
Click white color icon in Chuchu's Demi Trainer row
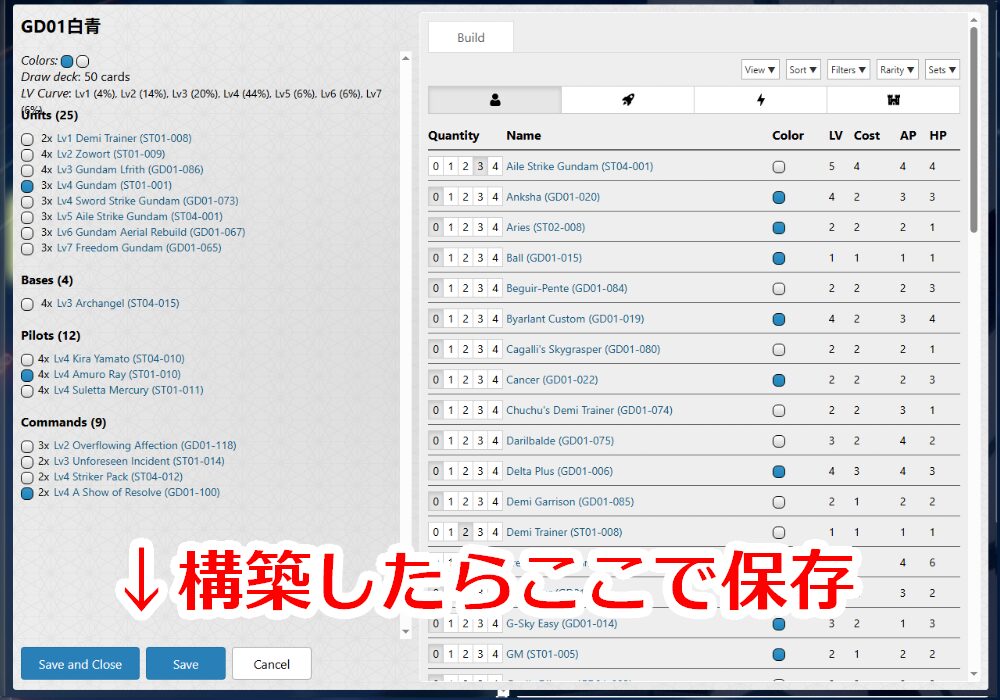(779, 411)
